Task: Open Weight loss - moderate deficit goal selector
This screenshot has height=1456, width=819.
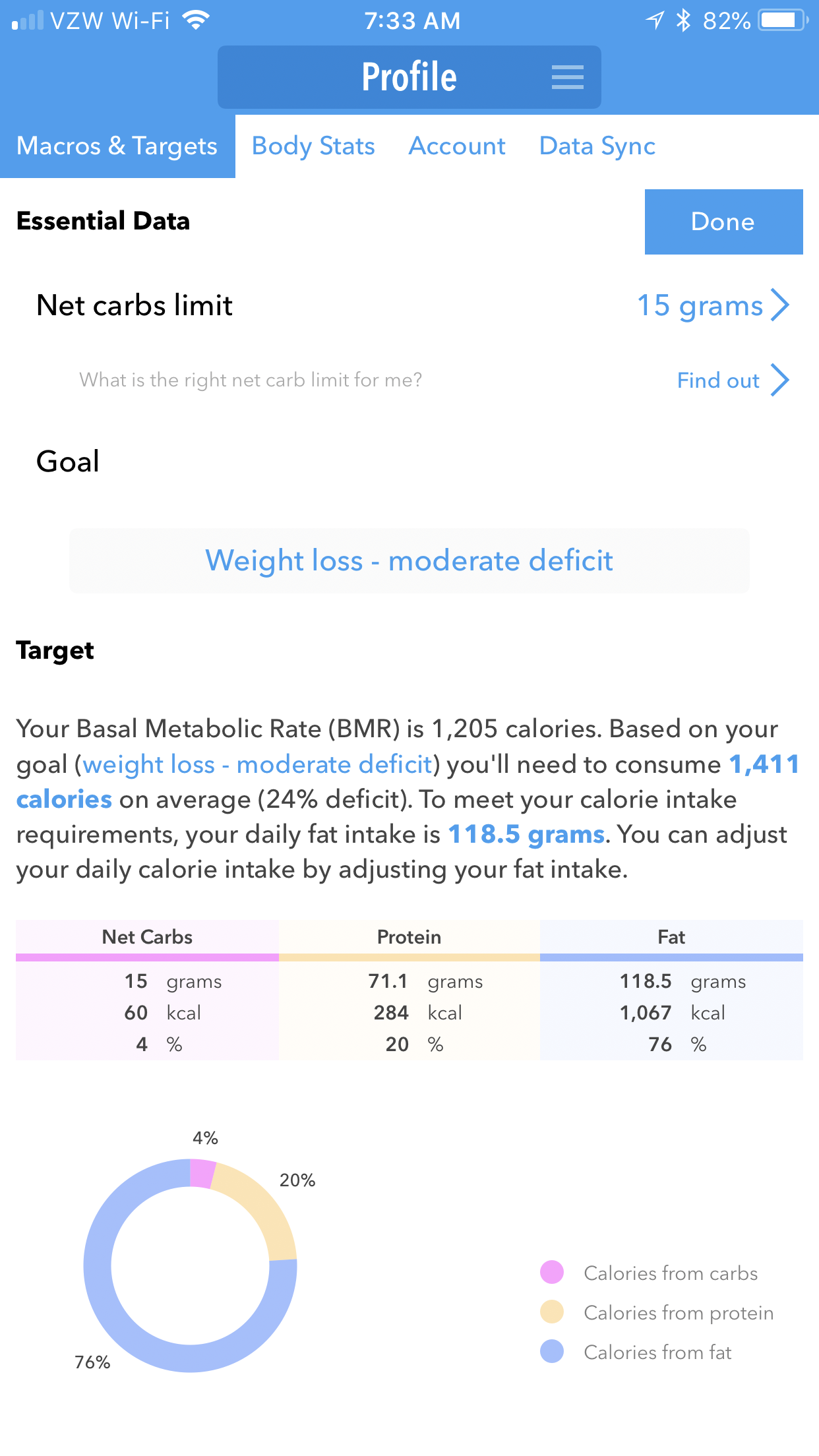Action: click(409, 561)
